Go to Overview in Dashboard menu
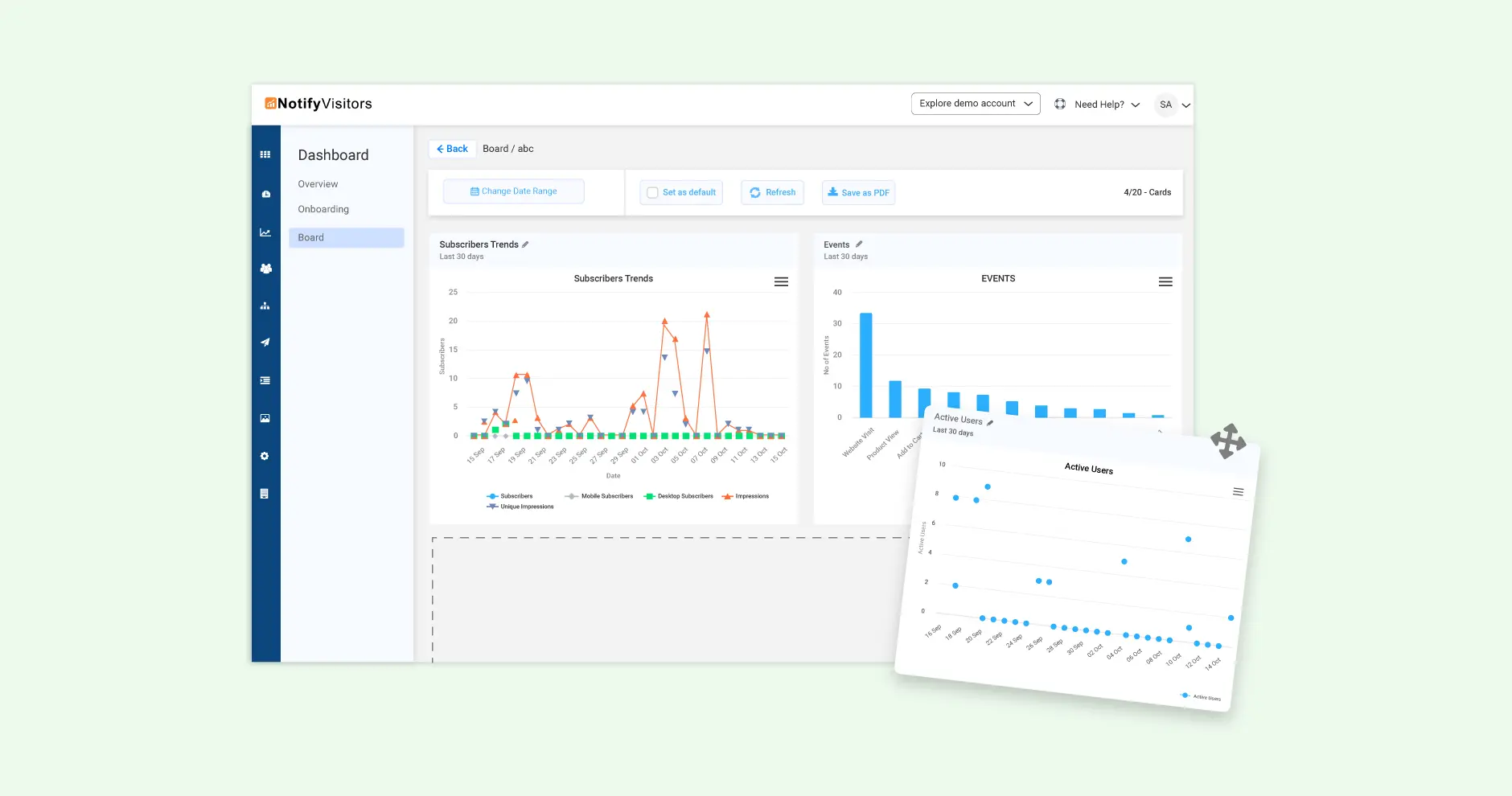Screen dimensions: 1512x796 pos(318,184)
